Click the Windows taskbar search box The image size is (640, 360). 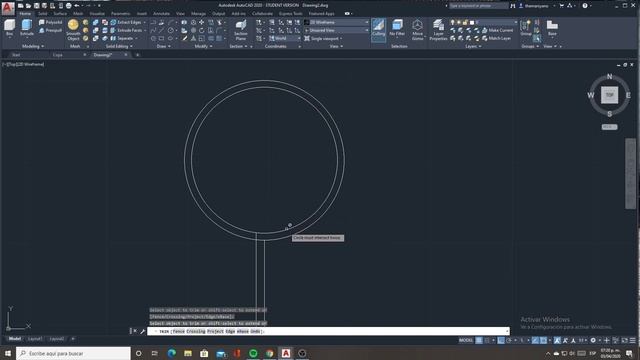73,353
